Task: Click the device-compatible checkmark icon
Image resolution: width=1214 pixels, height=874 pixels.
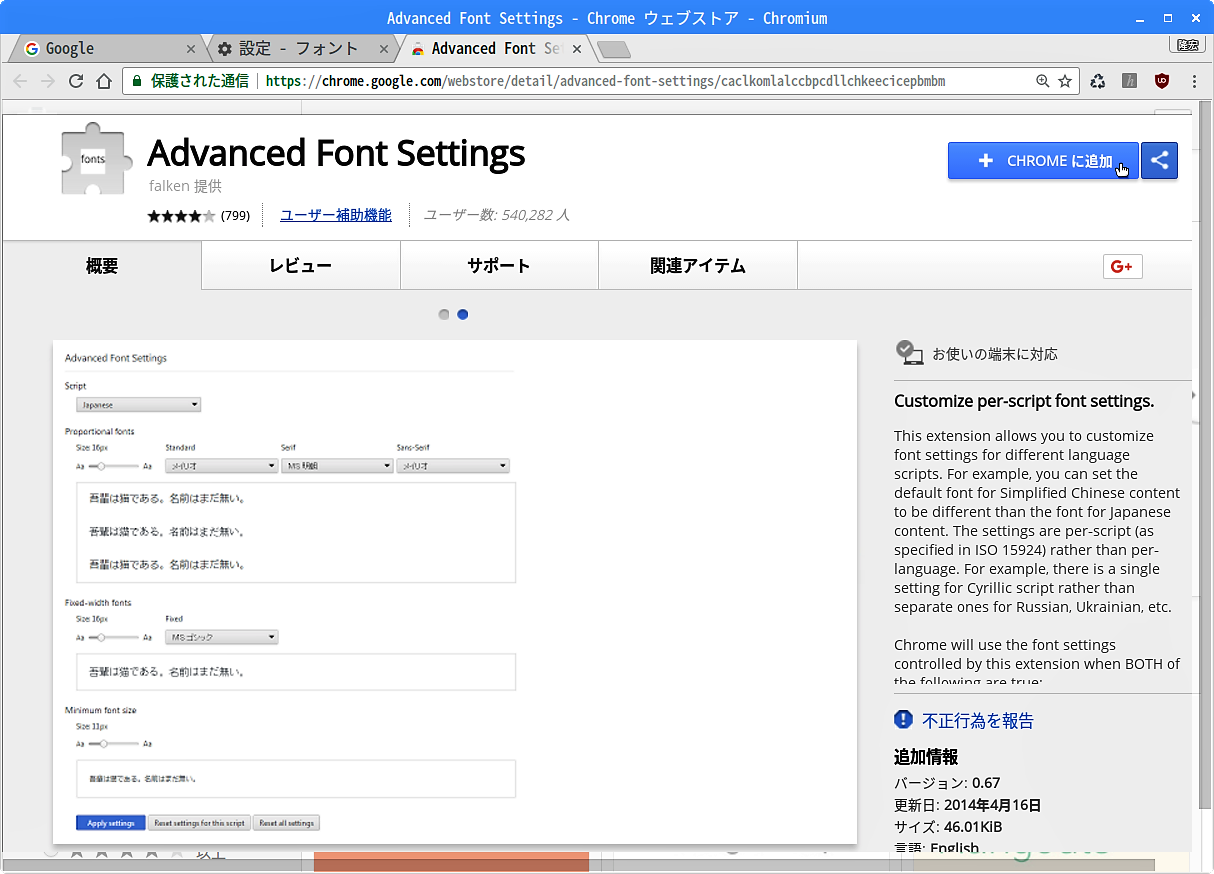Action: coord(909,352)
